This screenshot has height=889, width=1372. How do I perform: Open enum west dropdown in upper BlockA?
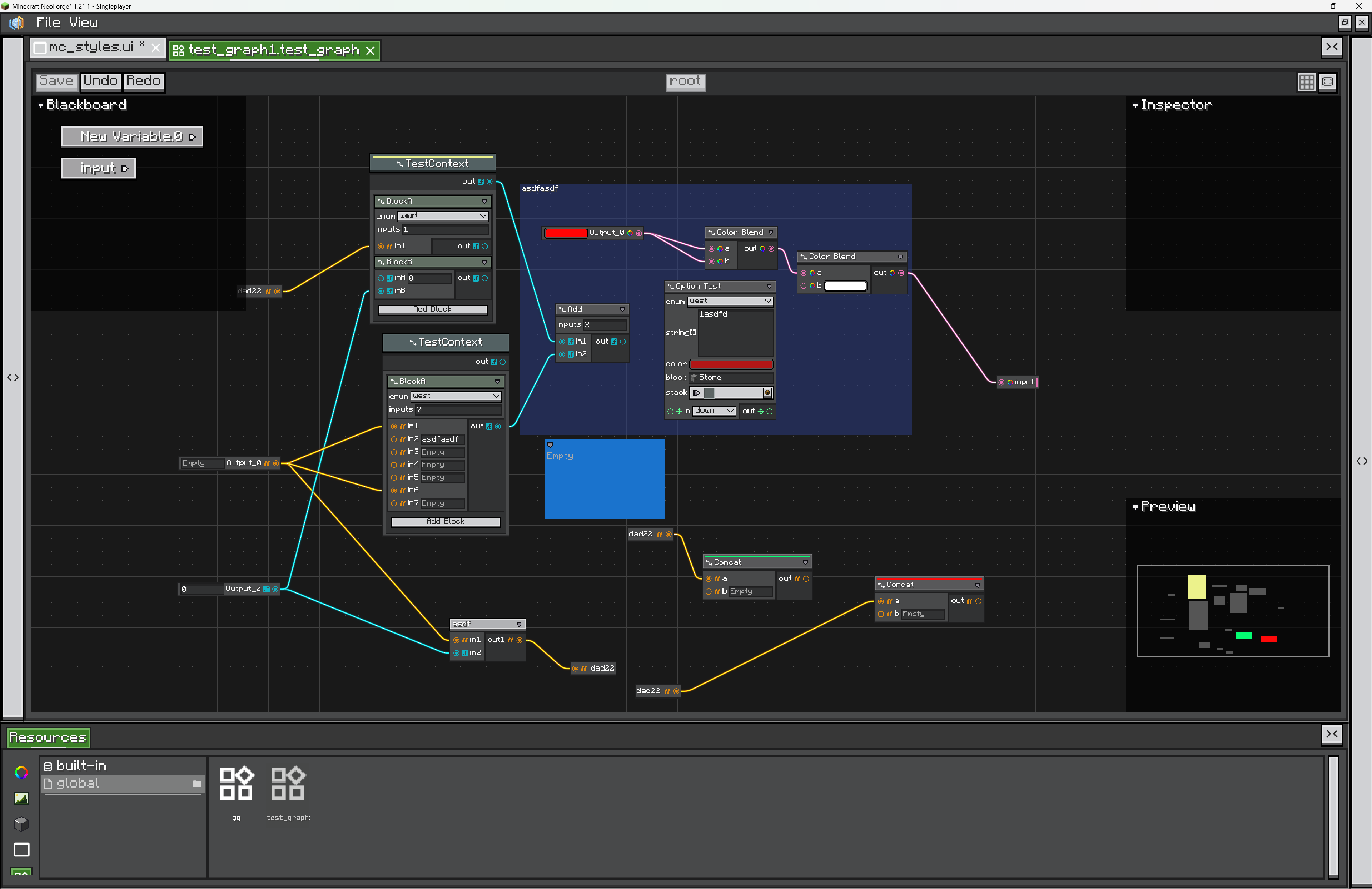point(443,215)
